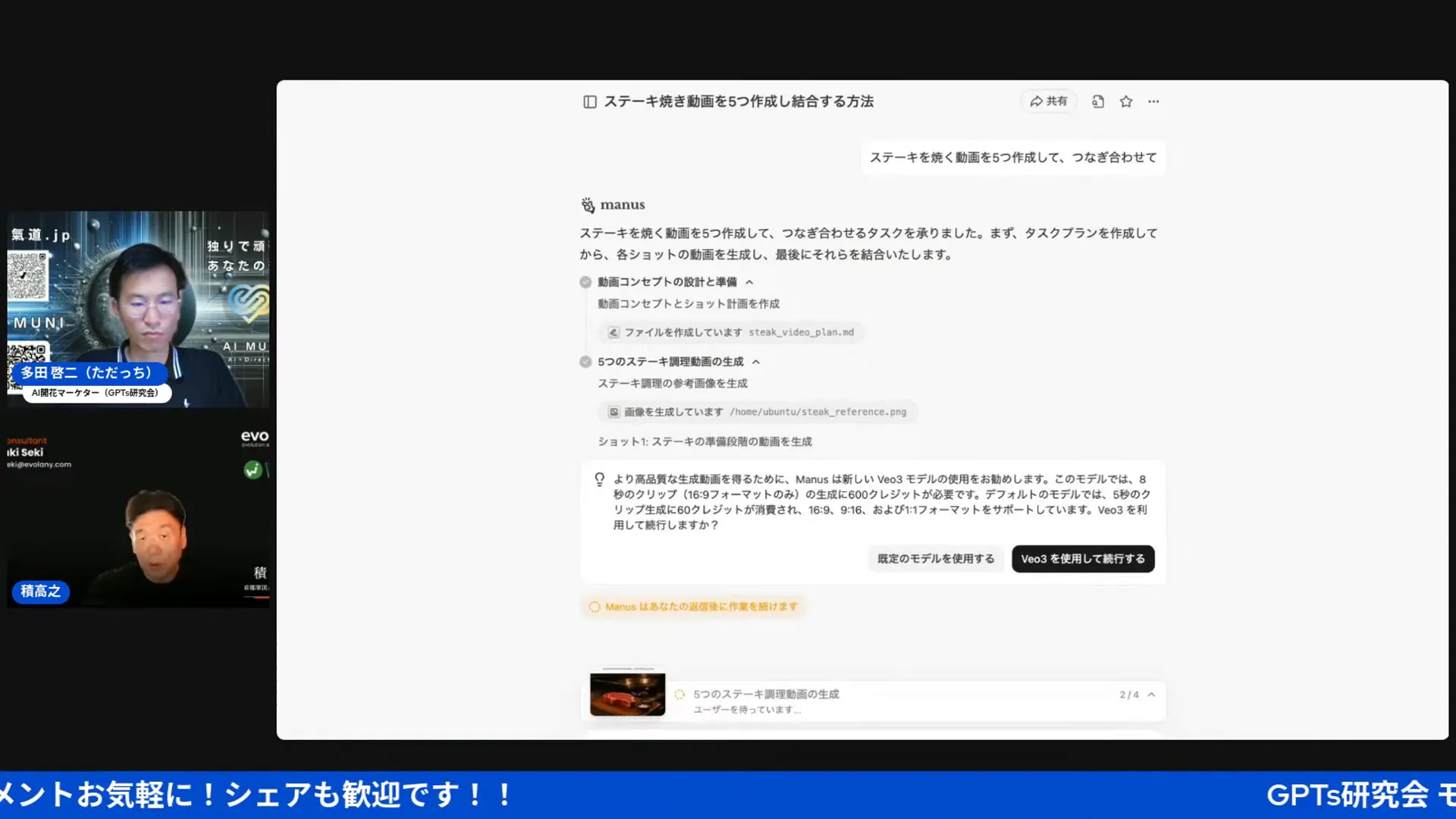1456x819 pixels.
Task: Click the lightbulb suggestion icon
Action: coord(599,479)
